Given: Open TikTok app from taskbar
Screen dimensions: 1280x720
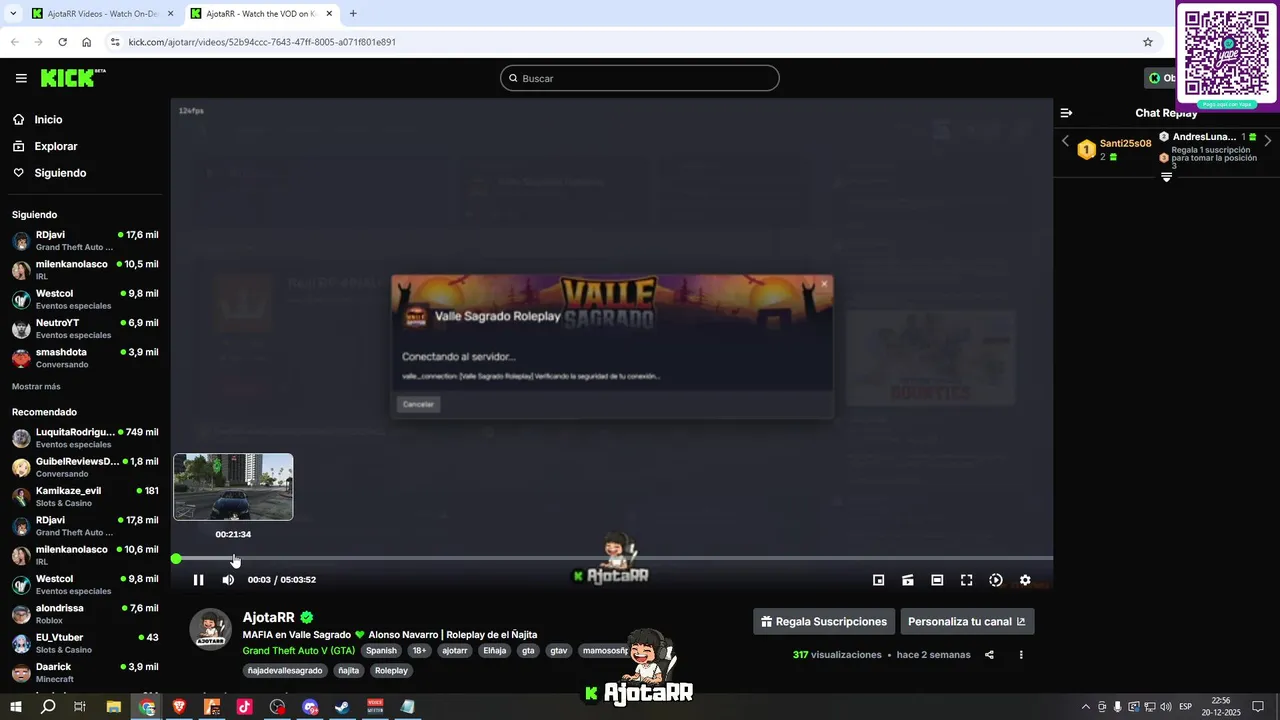Looking at the screenshot, I should 245,707.
